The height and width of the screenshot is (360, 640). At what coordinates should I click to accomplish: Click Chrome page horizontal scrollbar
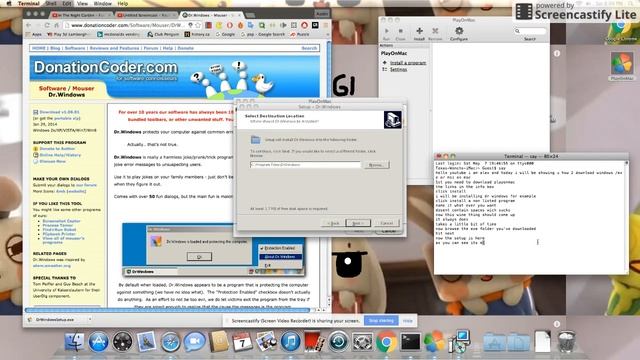168,310
